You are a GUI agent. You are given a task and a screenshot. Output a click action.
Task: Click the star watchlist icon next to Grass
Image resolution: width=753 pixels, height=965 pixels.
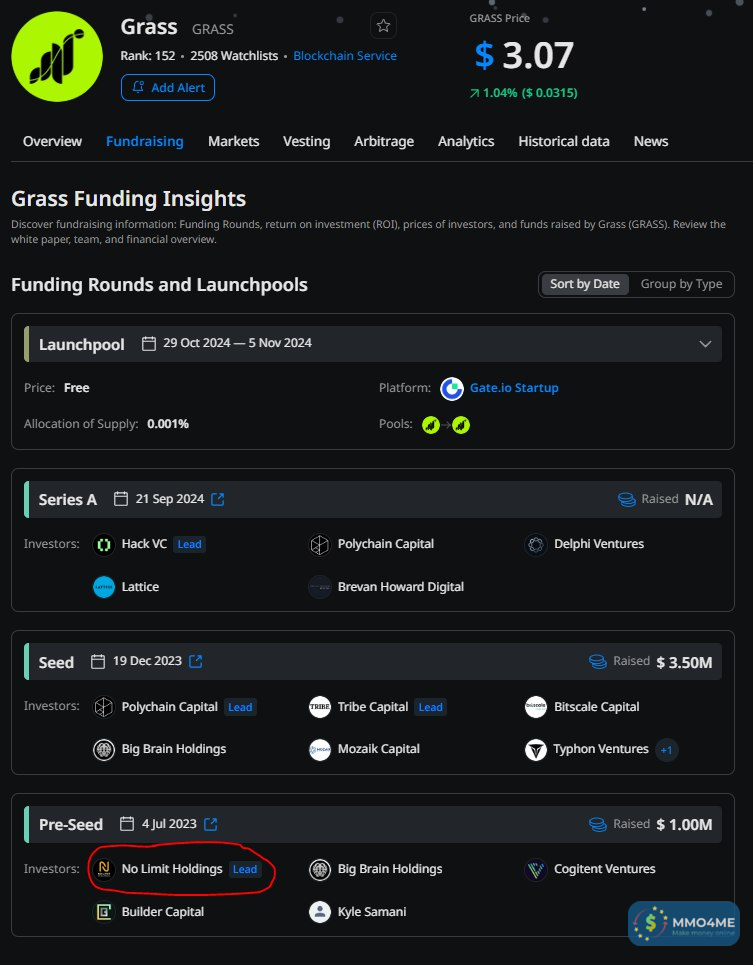click(x=383, y=26)
